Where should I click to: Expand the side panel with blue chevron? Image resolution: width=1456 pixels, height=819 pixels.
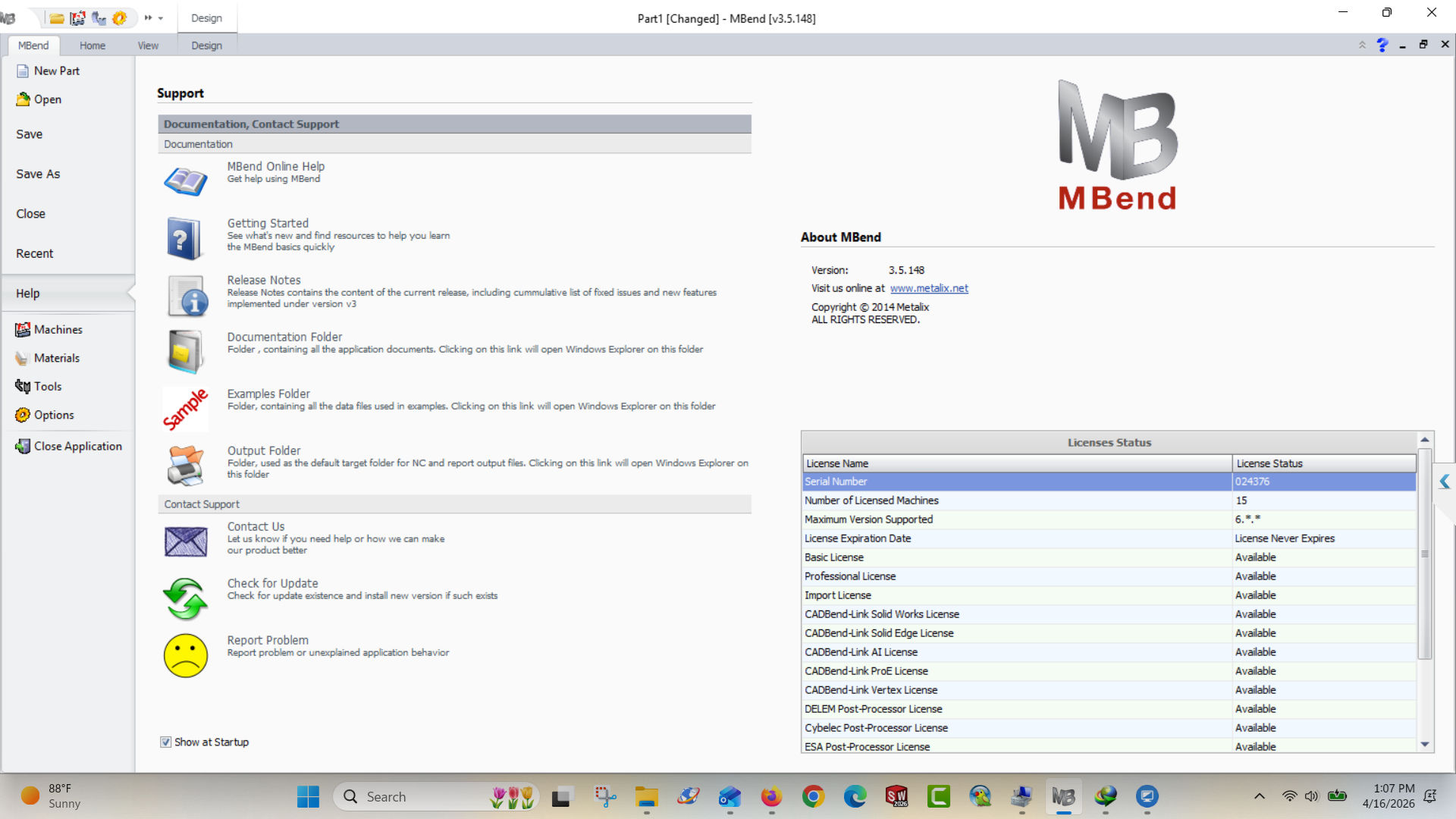pos(1445,482)
